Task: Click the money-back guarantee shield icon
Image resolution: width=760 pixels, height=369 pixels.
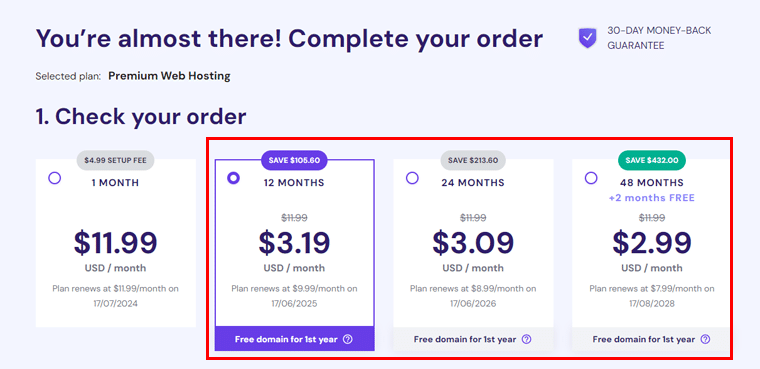Action: 588,38
